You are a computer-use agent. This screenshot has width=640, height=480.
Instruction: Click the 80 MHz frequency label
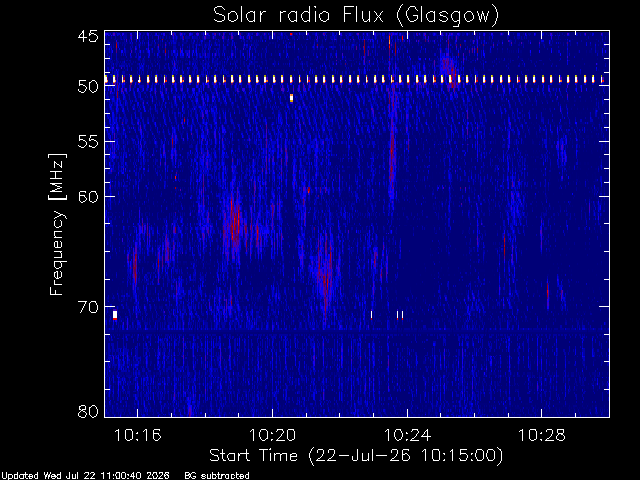click(x=88, y=411)
